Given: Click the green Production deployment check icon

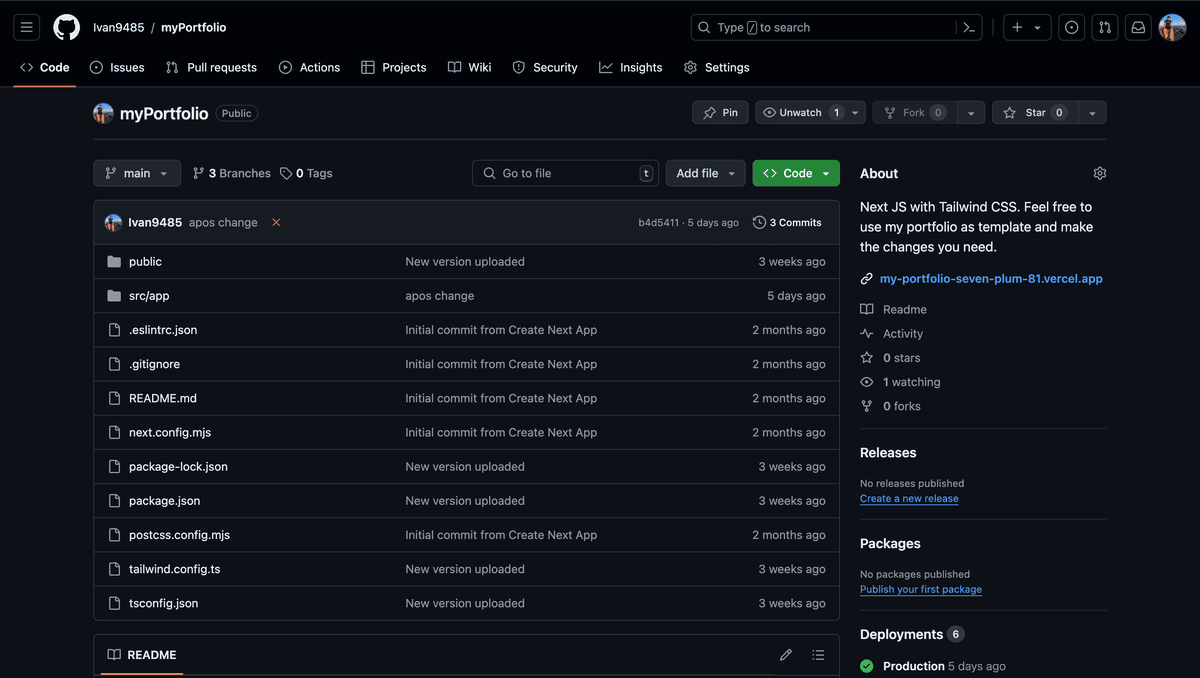Looking at the screenshot, I should (866, 666).
